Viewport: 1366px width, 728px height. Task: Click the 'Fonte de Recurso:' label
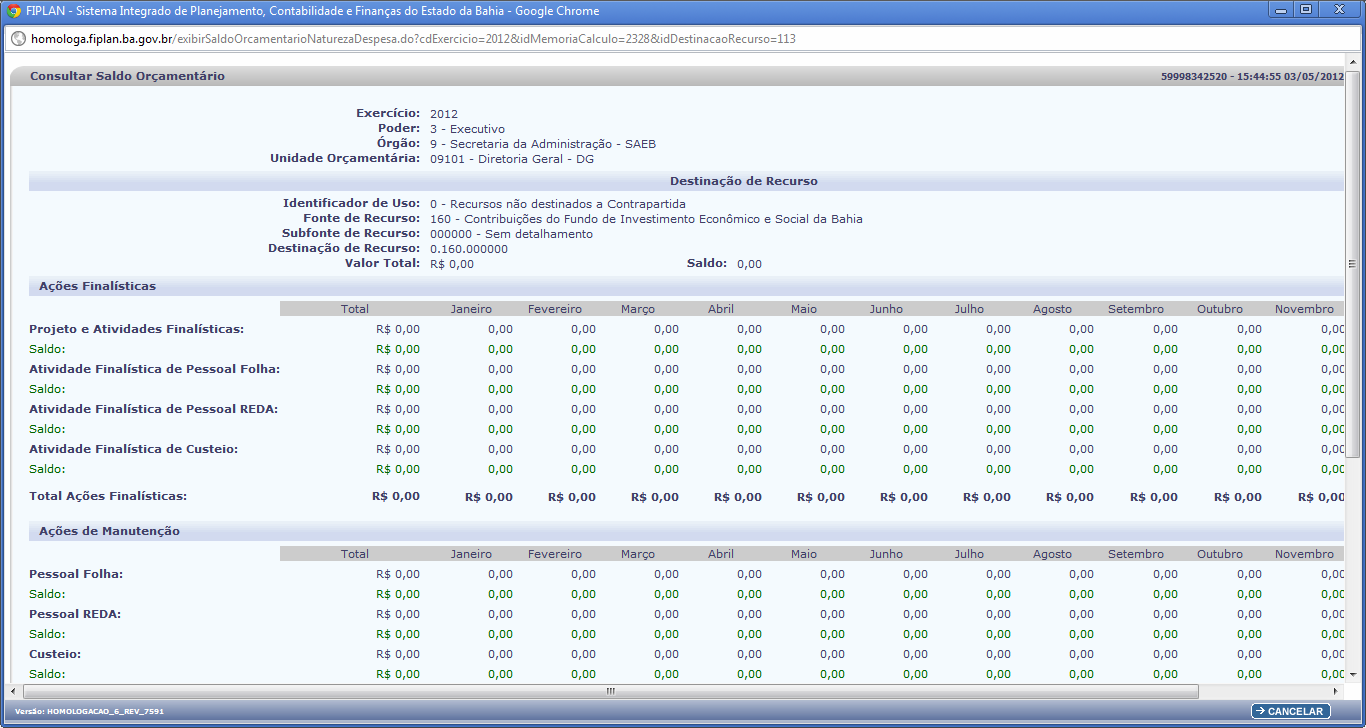361,218
